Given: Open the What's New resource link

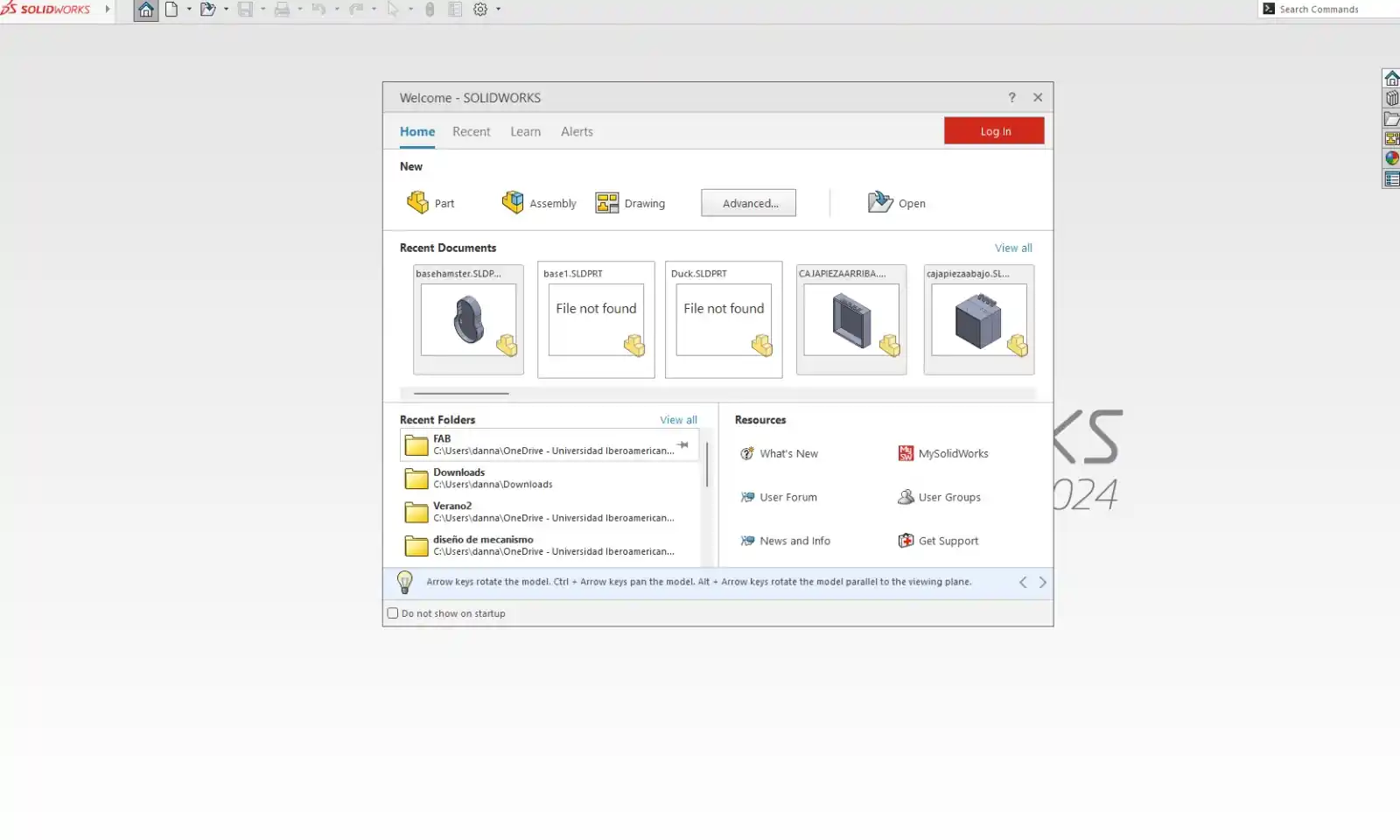Looking at the screenshot, I should [779, 453].
